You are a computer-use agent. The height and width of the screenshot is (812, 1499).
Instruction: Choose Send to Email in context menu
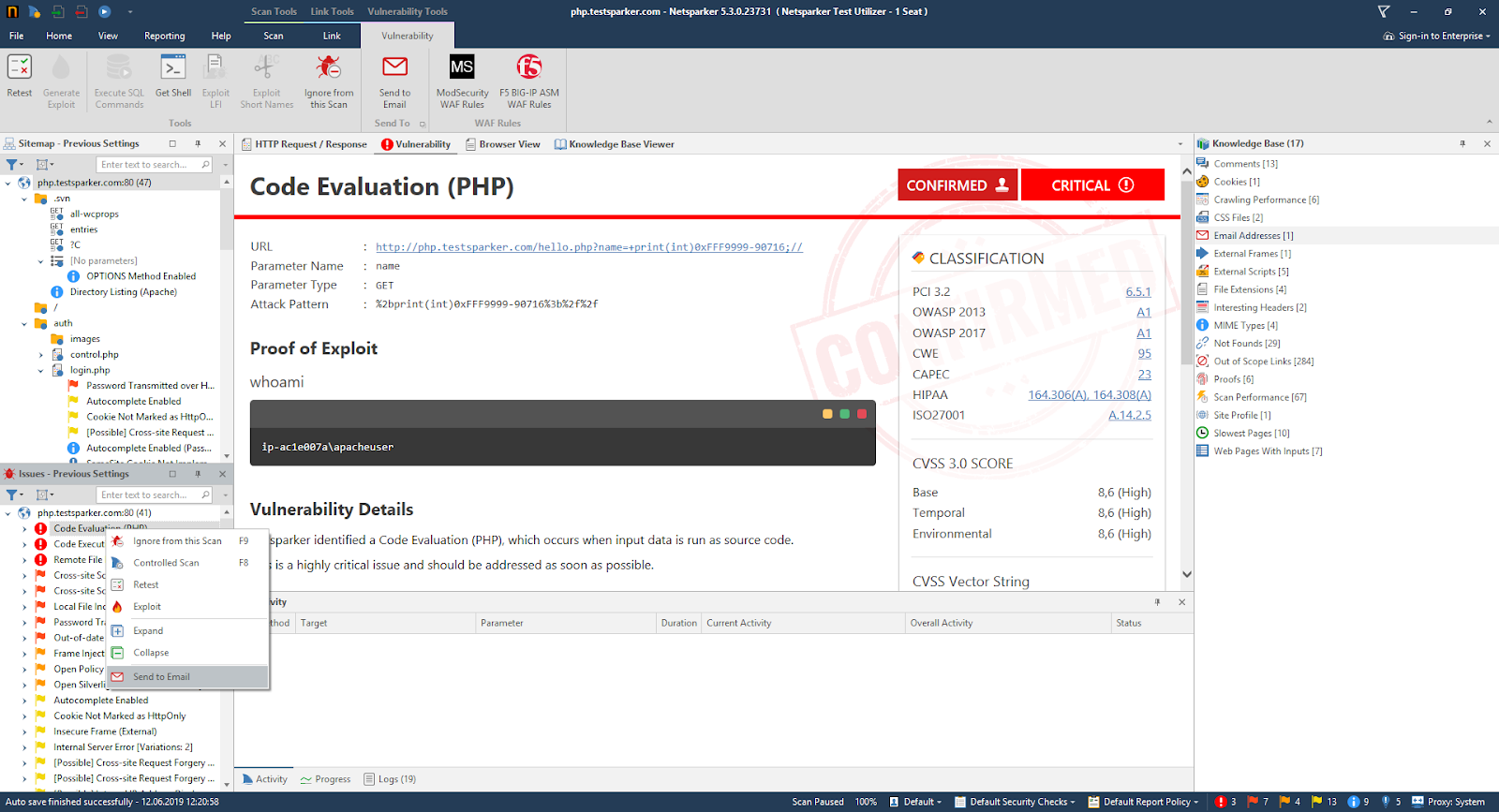click(161, 677)
